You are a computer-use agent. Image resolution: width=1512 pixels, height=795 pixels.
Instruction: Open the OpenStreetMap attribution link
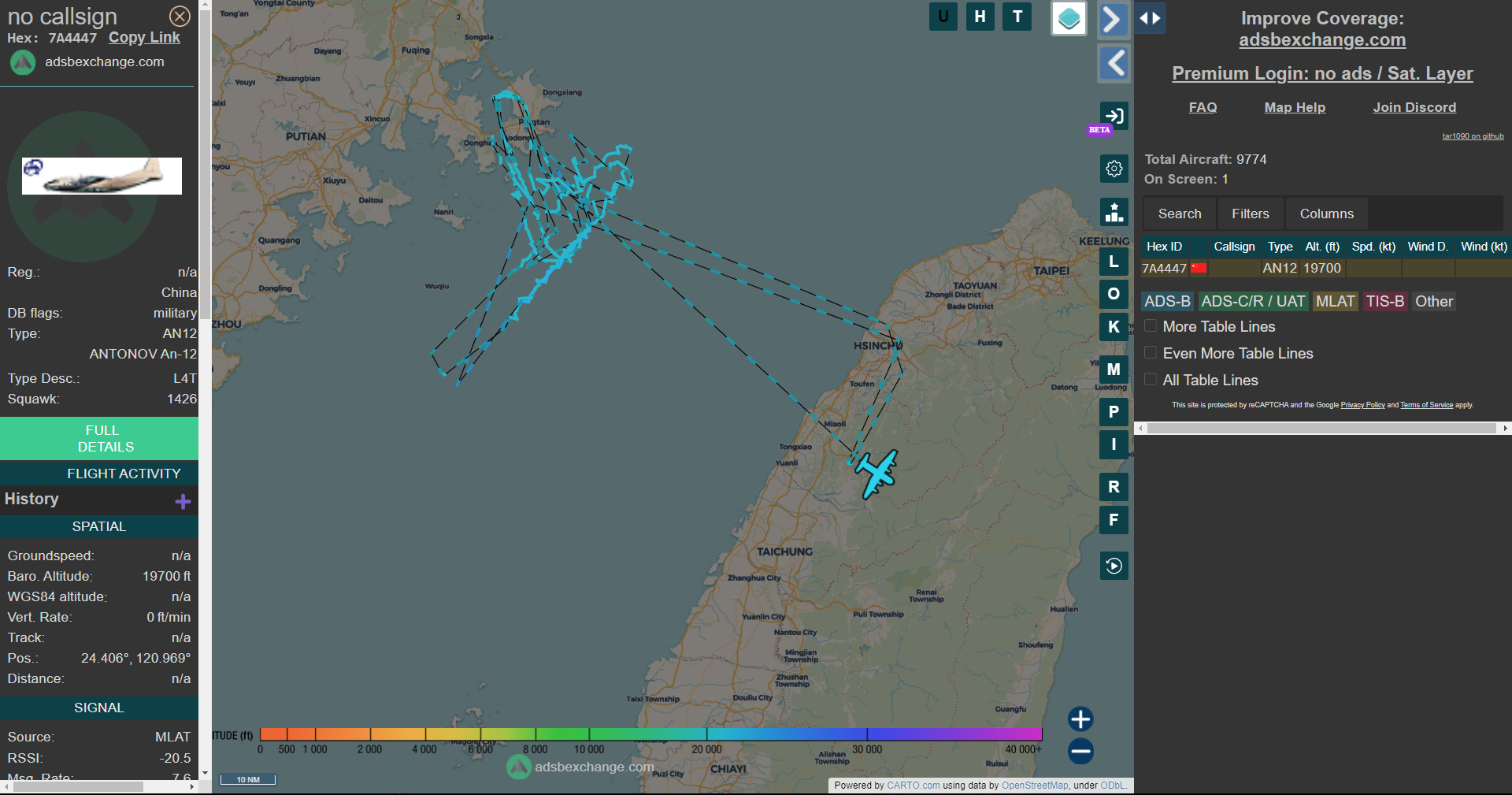[1035, 786]
